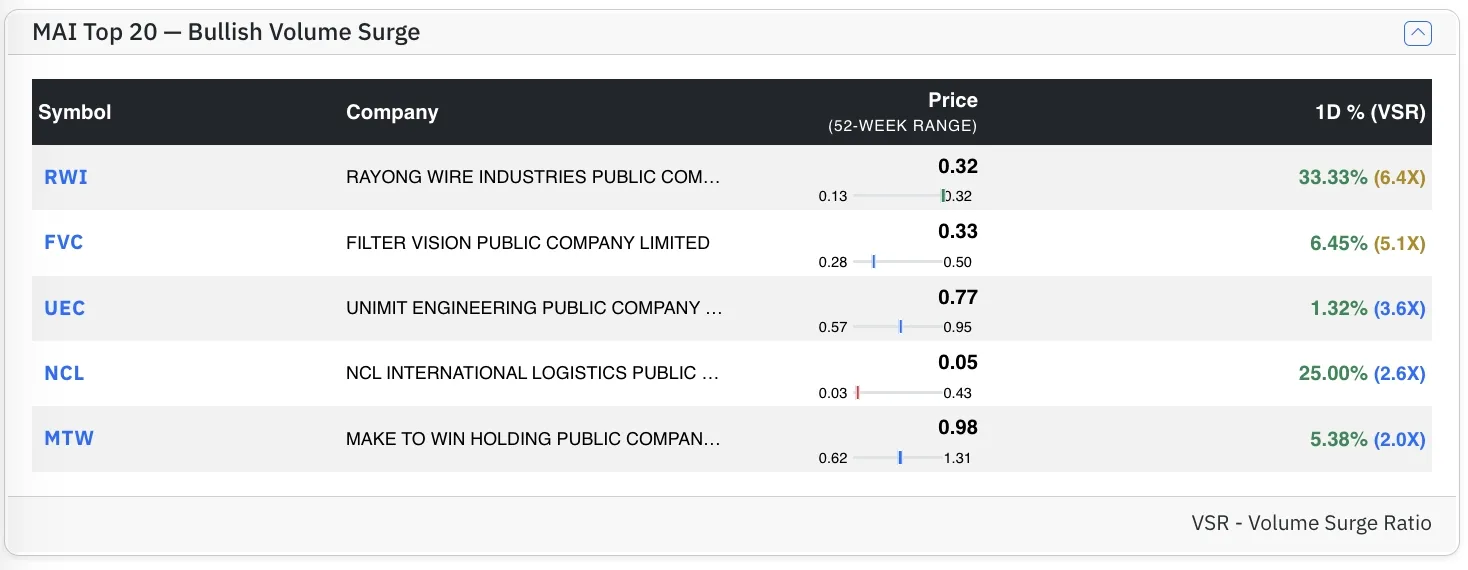This screenshot has width=1468, height=570.
Task: Click the 5.38% (2.0X) change value
Action: 1368,438
